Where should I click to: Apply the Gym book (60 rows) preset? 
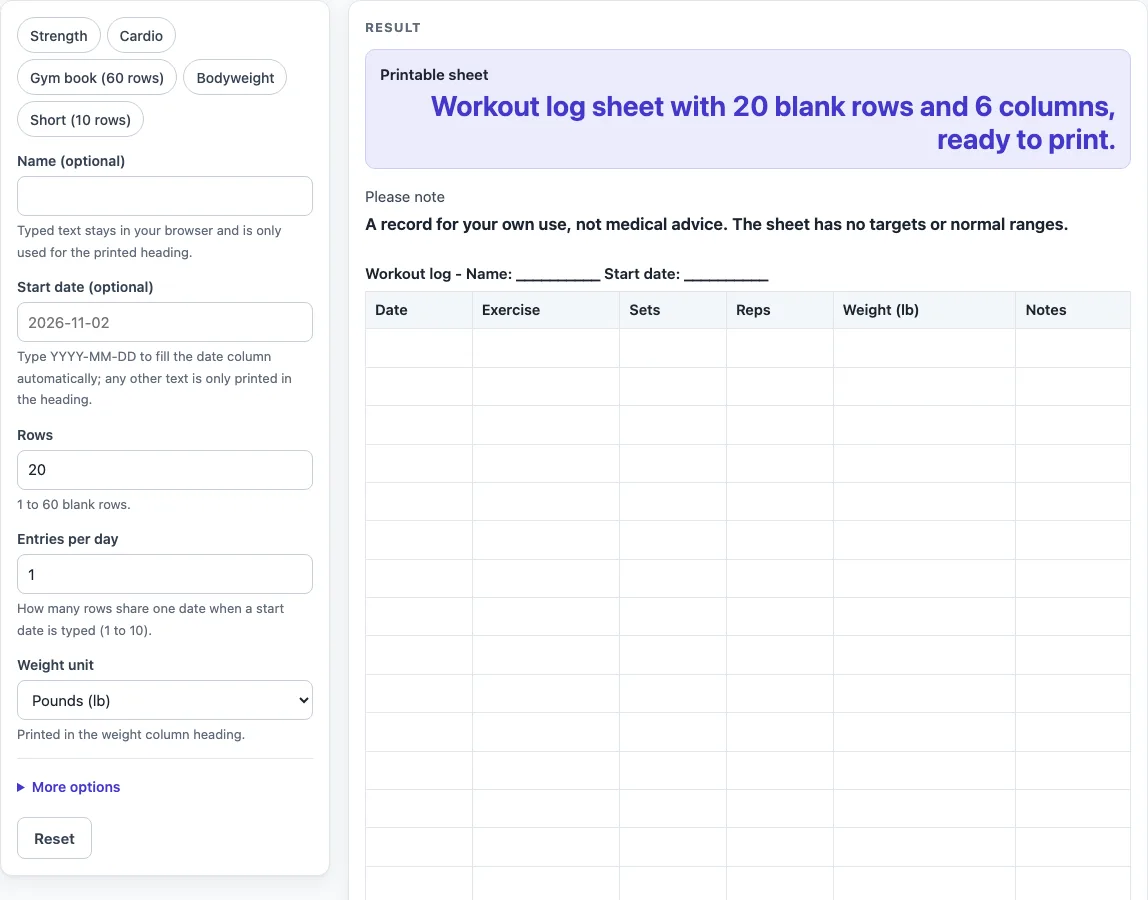coord(97,78)
